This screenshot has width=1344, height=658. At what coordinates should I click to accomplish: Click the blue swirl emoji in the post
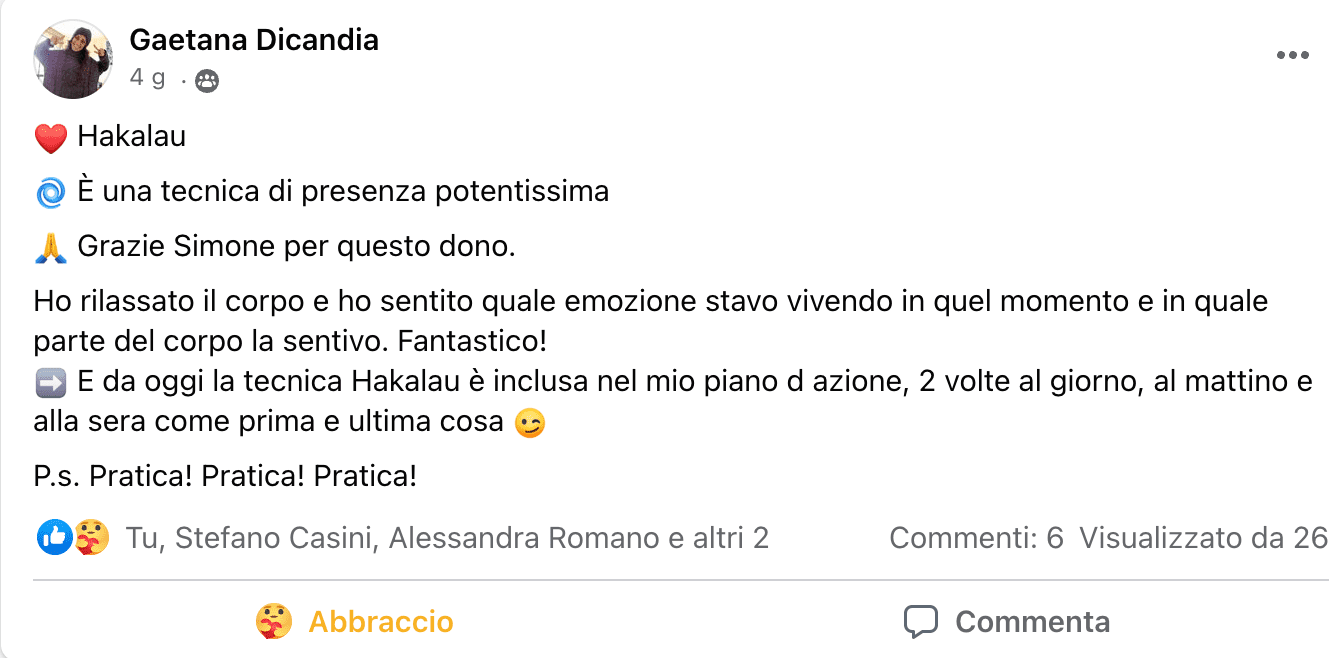click(x=50, y=192)
